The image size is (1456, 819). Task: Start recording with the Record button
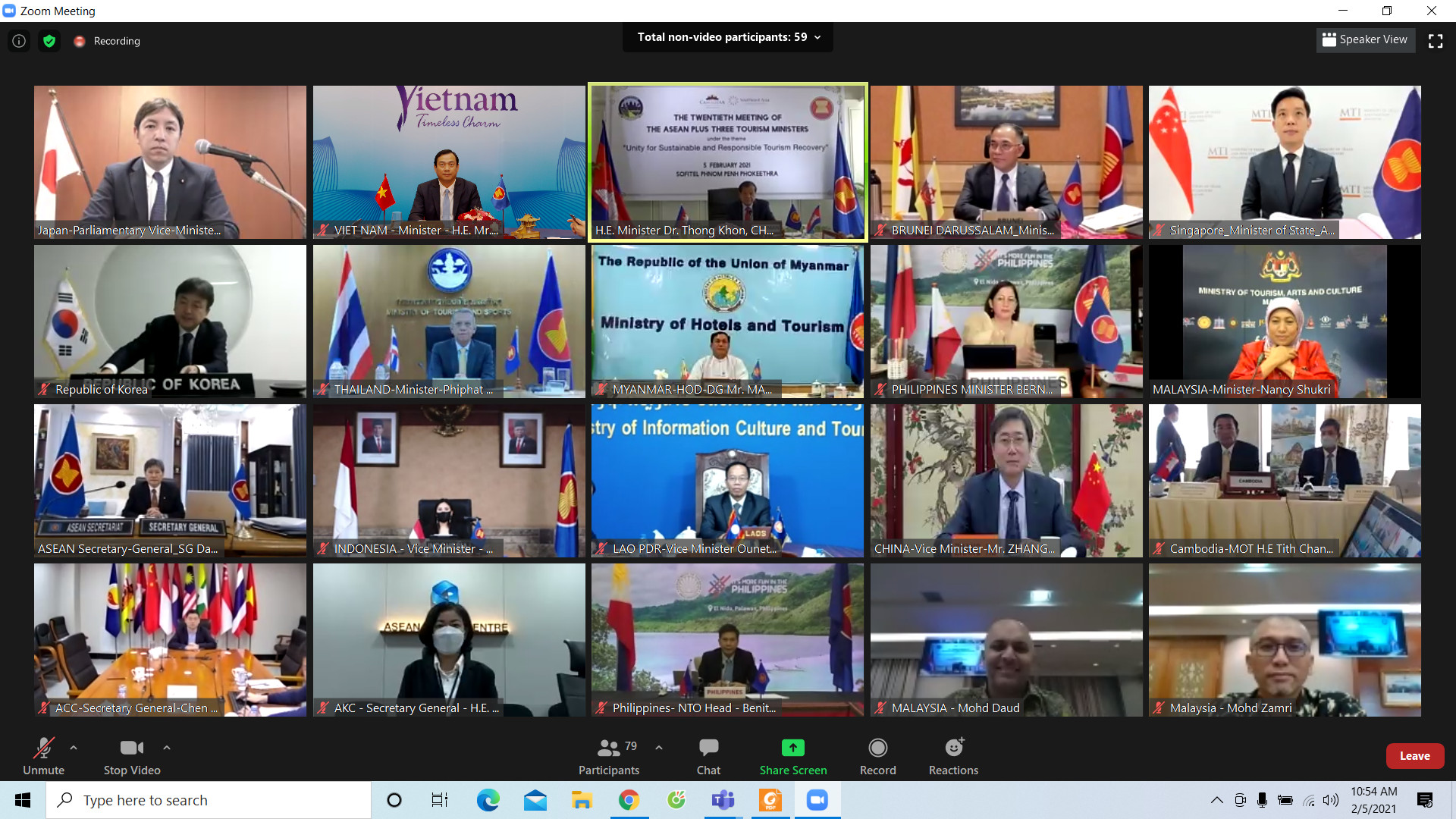pos(878,757)
